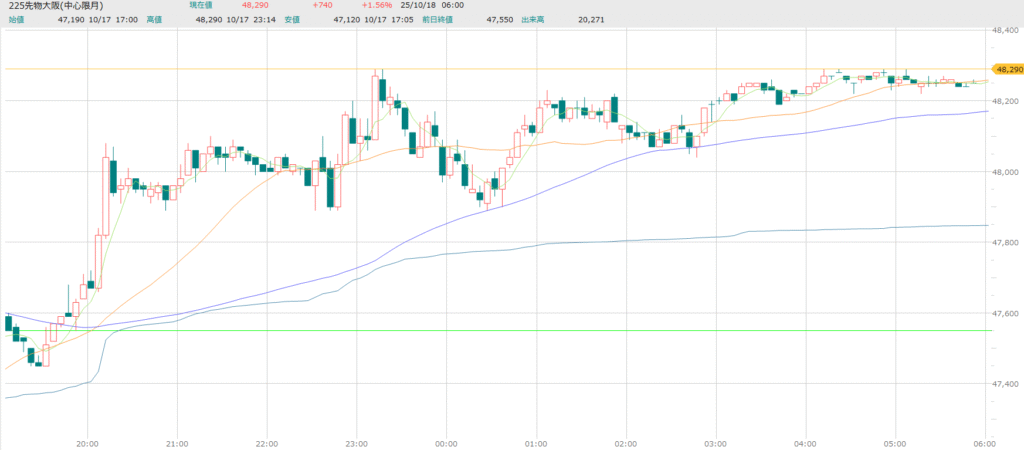Click the 現在値 label in the header

coord(203,6)
